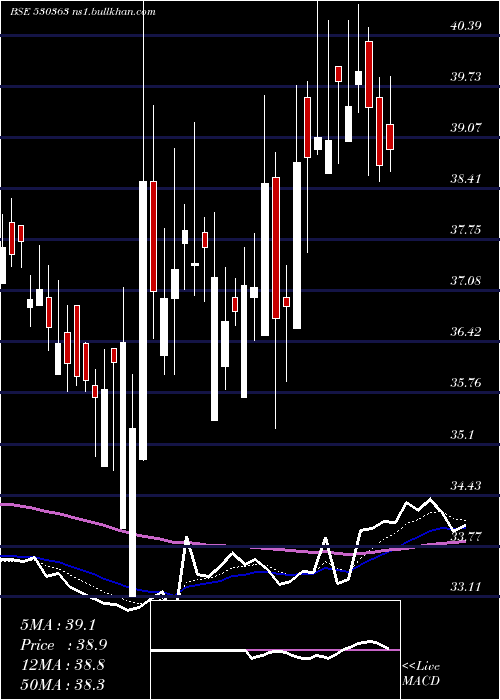Click the 35.1 price axis label

tap(462, 434)
